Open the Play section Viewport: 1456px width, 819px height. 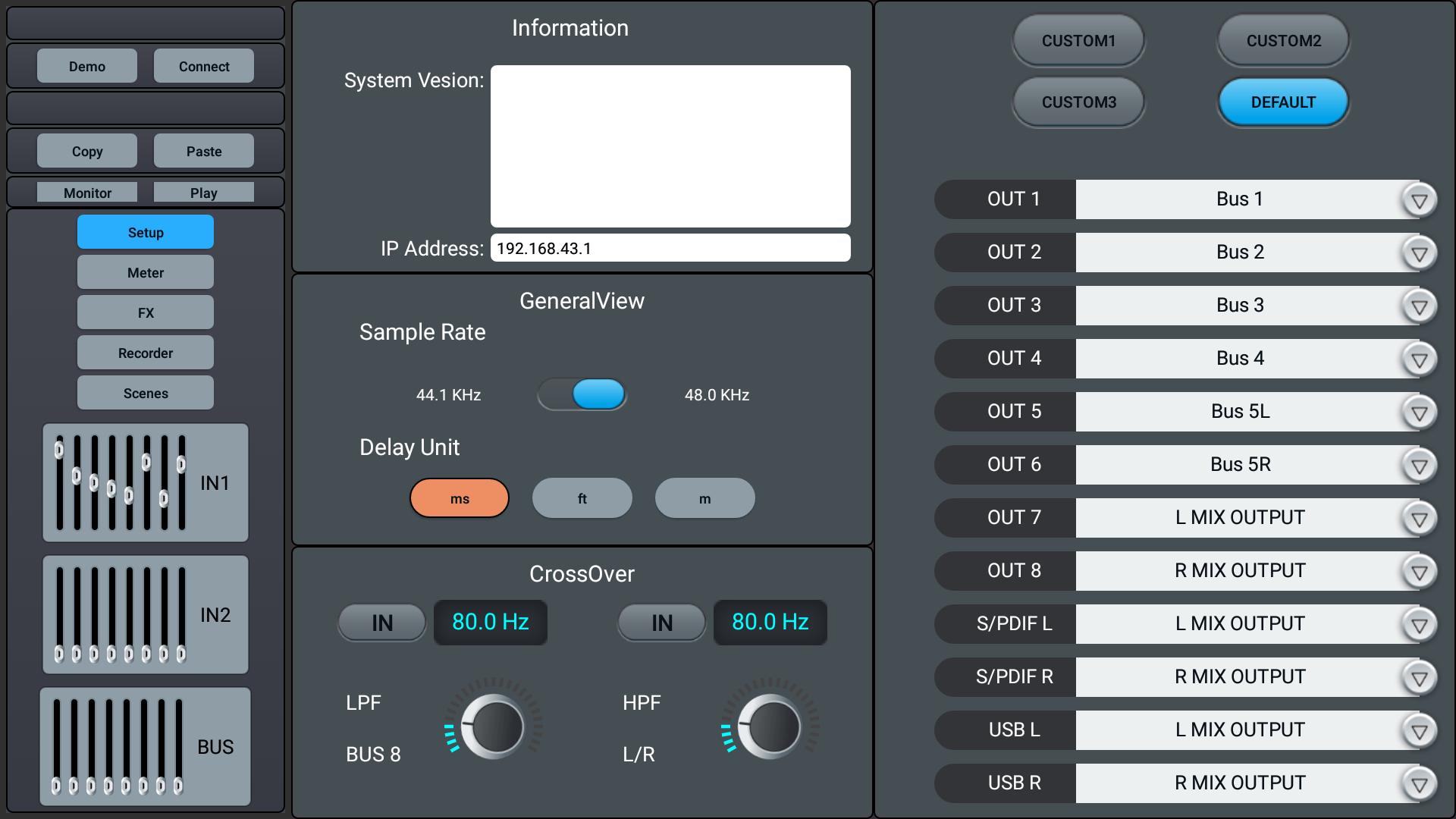(x=204, y=193)
